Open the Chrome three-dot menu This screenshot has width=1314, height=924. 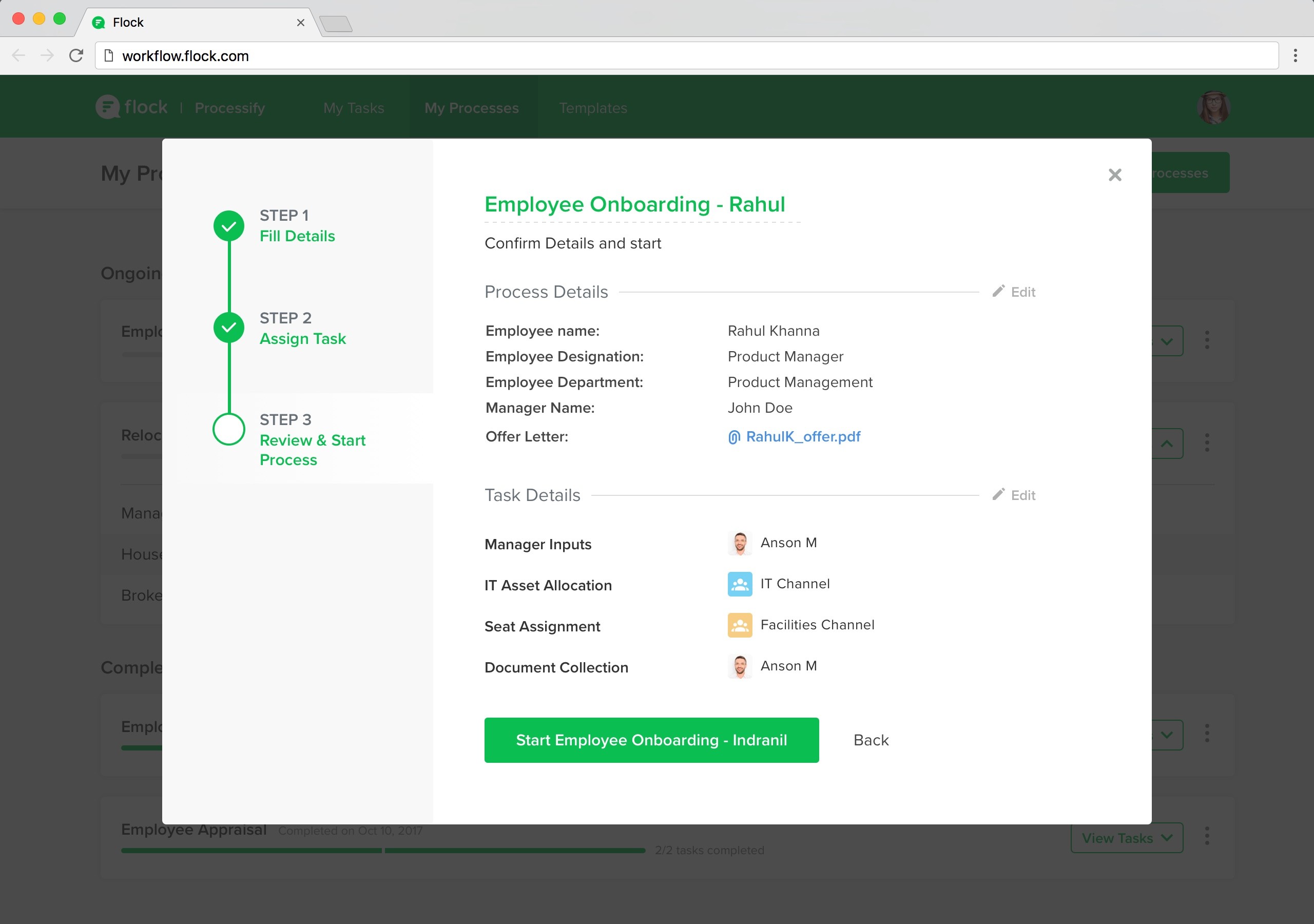[1295, 55]
